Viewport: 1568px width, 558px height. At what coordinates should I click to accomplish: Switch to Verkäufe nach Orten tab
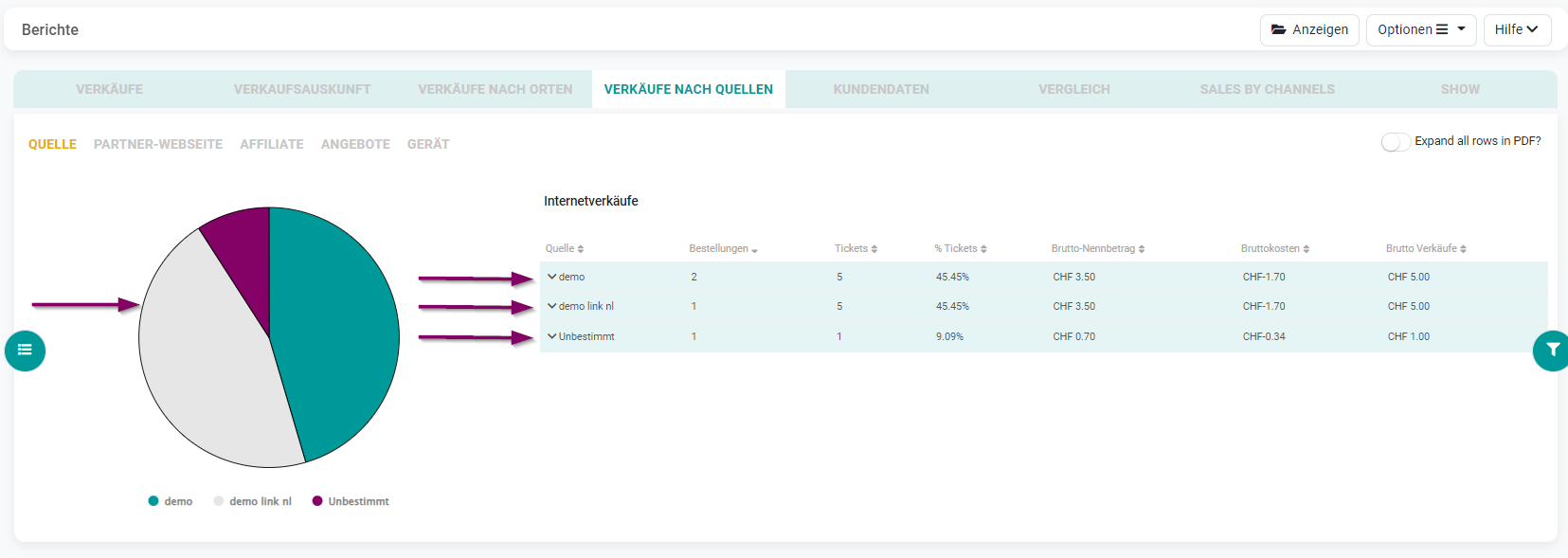coord(496,89)
